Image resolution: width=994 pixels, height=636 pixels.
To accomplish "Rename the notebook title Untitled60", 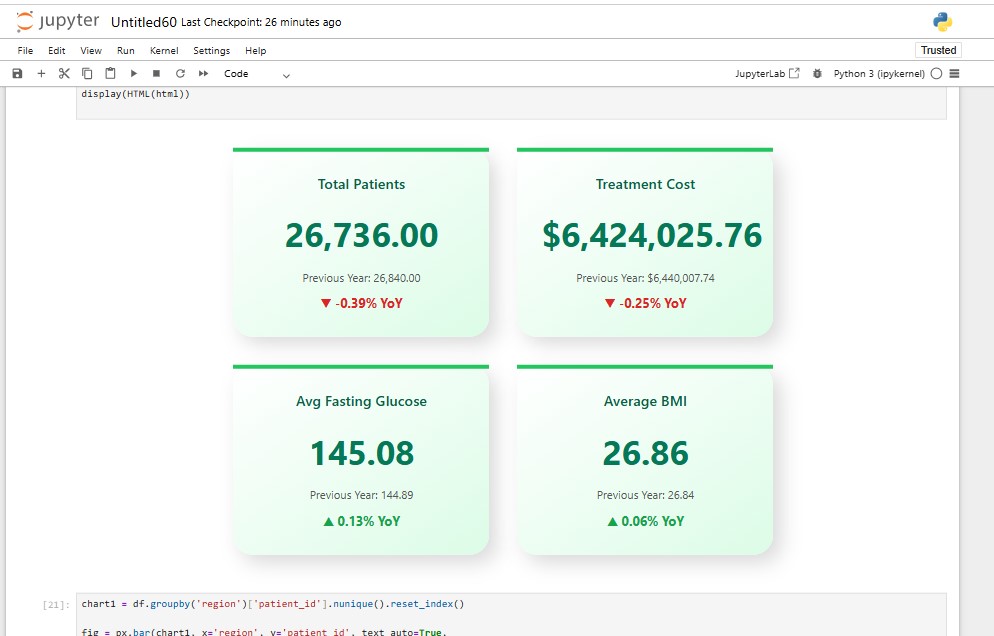I will point(143,22).
